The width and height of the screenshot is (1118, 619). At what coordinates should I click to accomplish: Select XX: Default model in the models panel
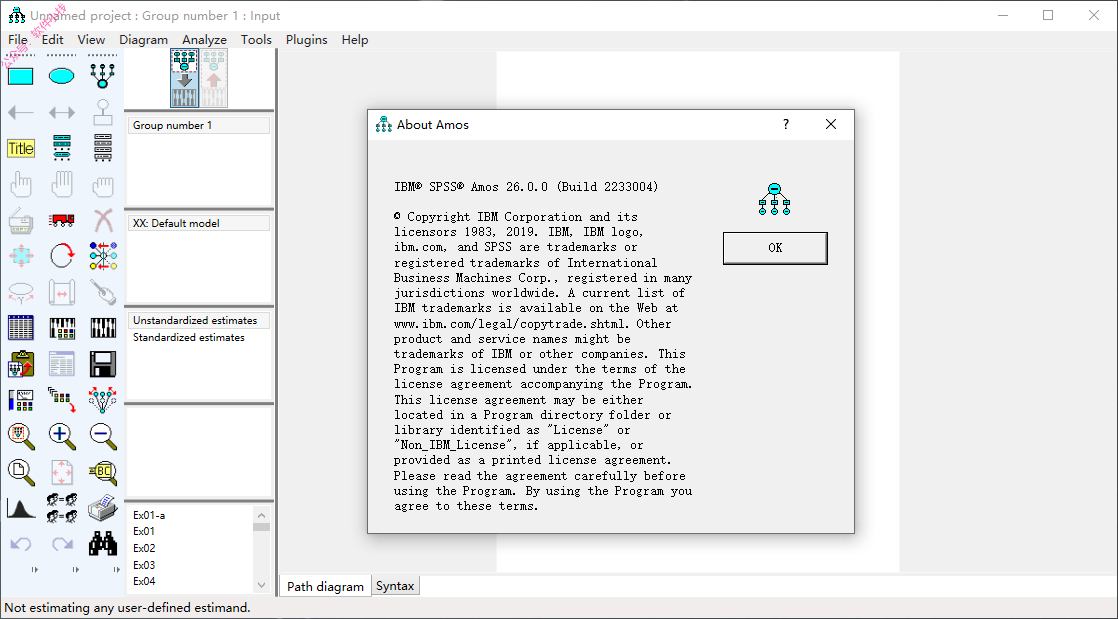pos(199,223)
